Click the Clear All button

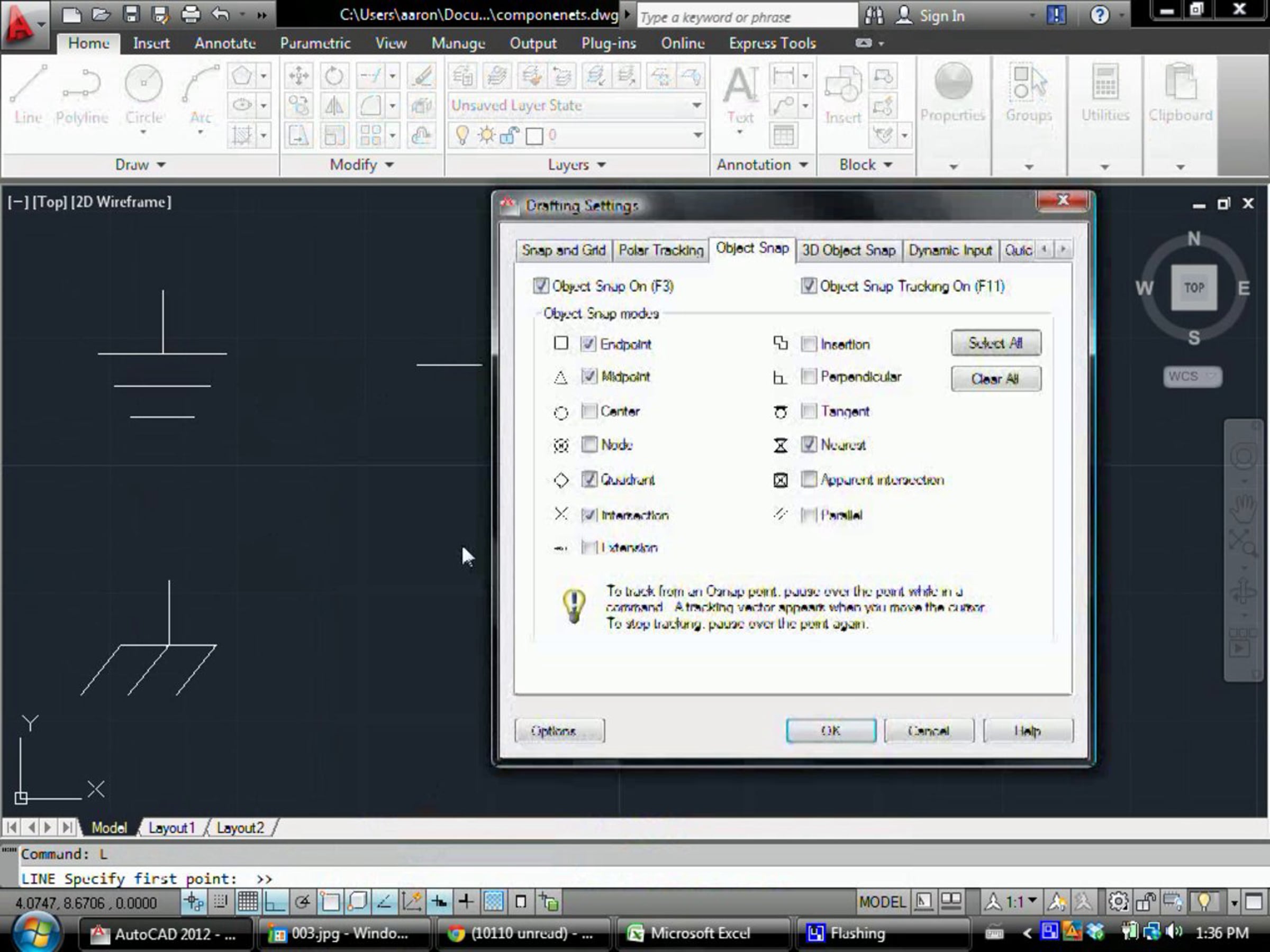click(x=995, y=379)
